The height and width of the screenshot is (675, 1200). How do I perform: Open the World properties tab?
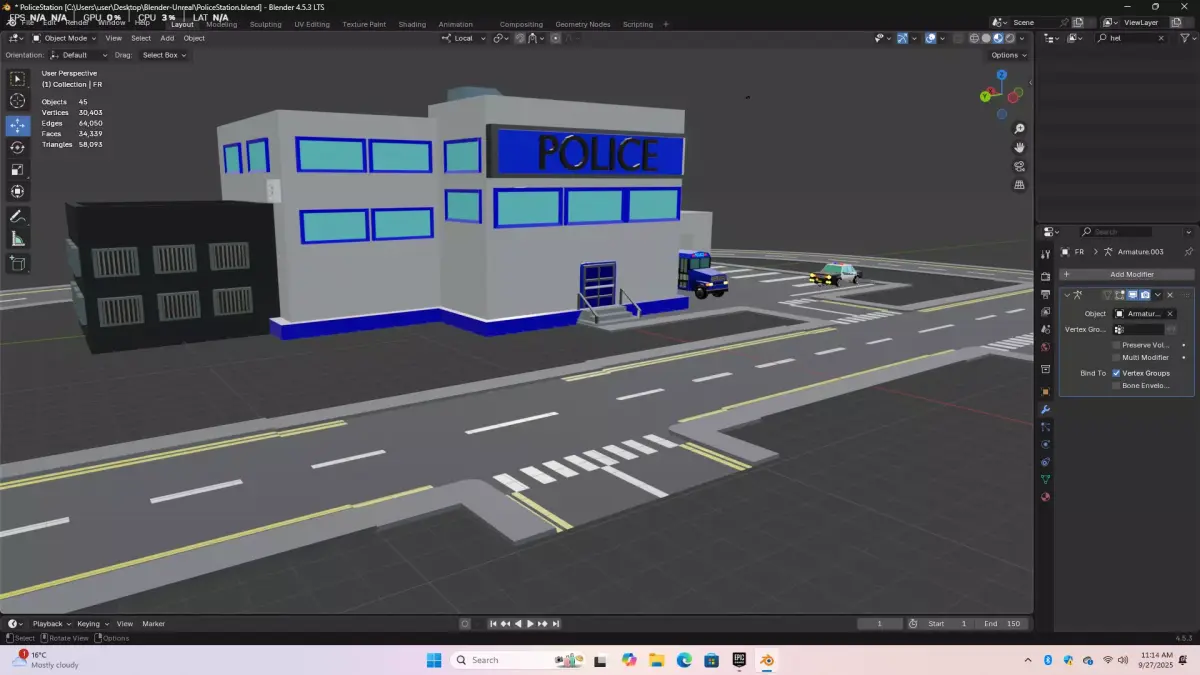pyautogui.click(x=1046, y=347)
